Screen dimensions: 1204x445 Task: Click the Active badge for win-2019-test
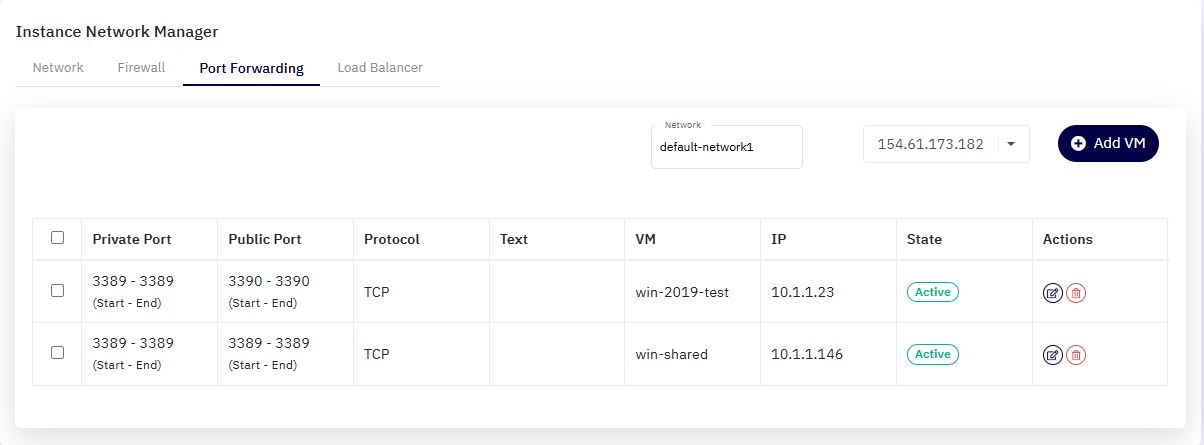click(x=933, y=292)
